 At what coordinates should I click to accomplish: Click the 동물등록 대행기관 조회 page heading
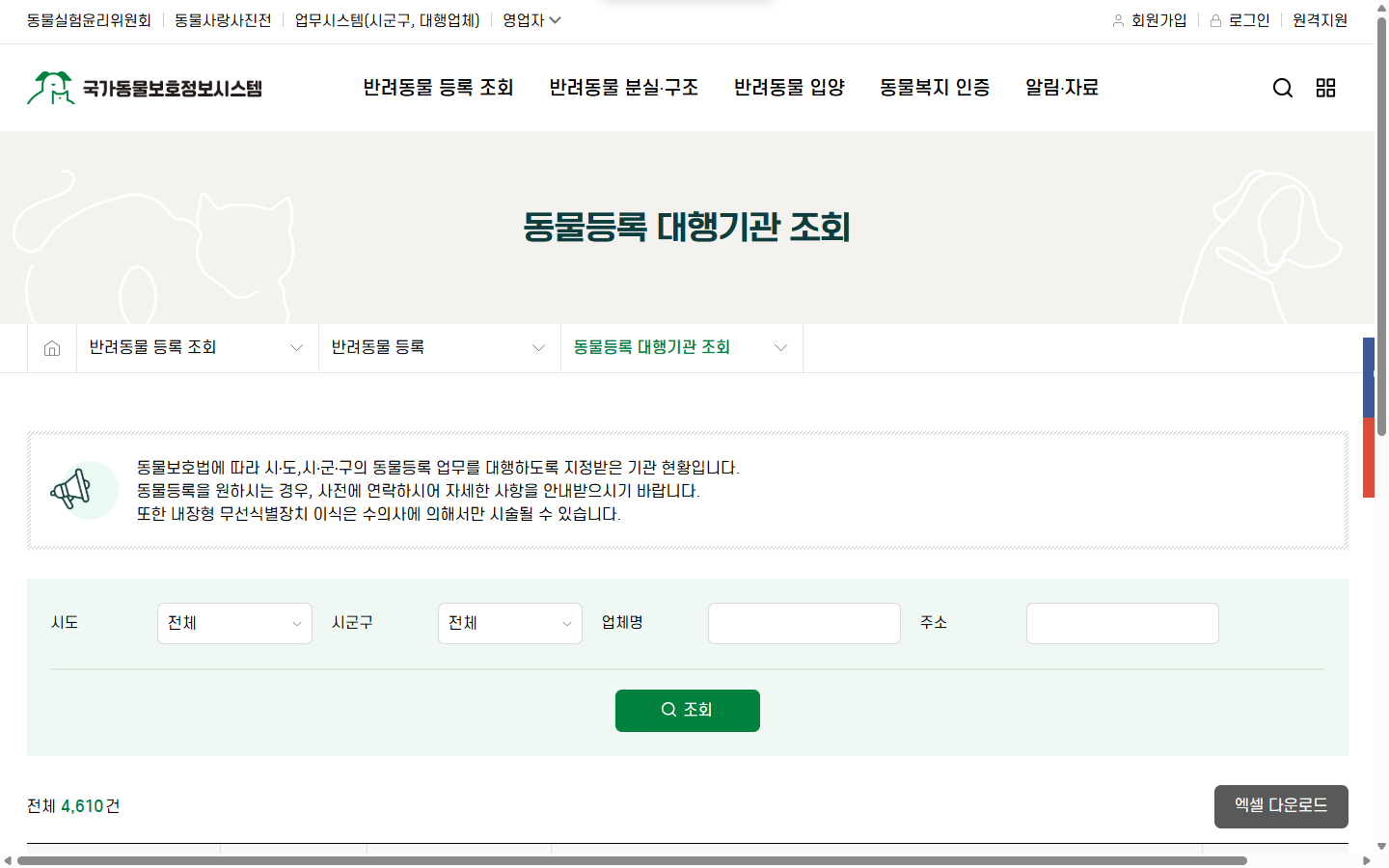click(x=687, y=228)
